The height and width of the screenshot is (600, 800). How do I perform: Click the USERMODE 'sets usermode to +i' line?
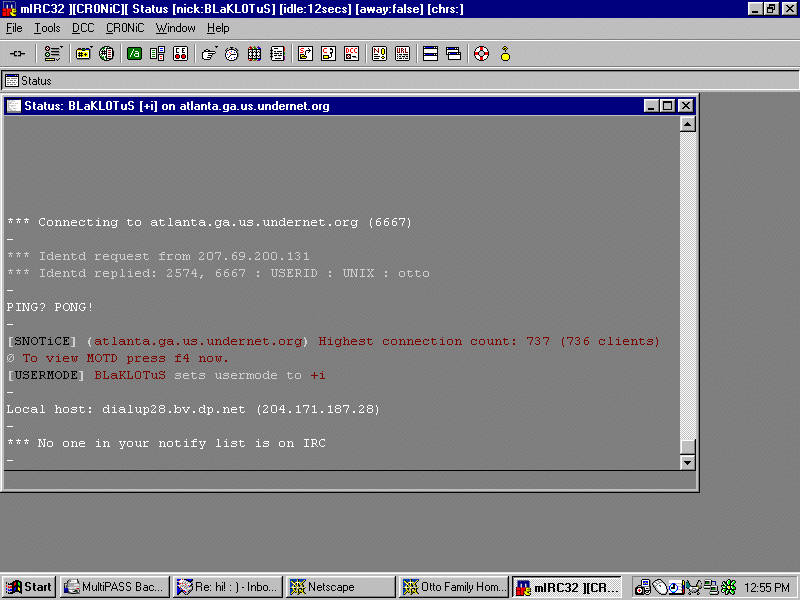(x=166, y=375)
